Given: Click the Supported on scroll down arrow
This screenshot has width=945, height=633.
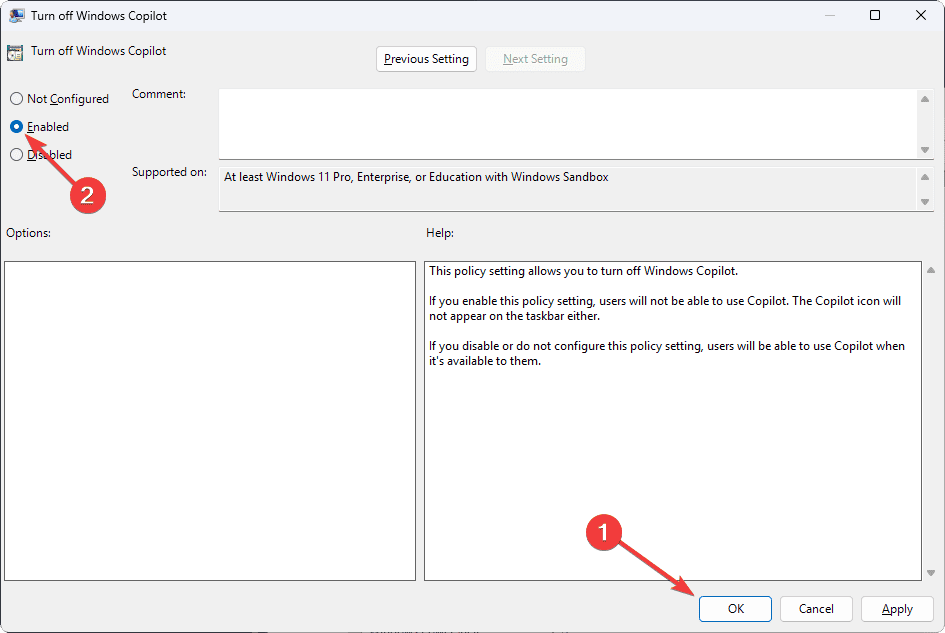Looking at the screenshot, I should tap(925, 202).
